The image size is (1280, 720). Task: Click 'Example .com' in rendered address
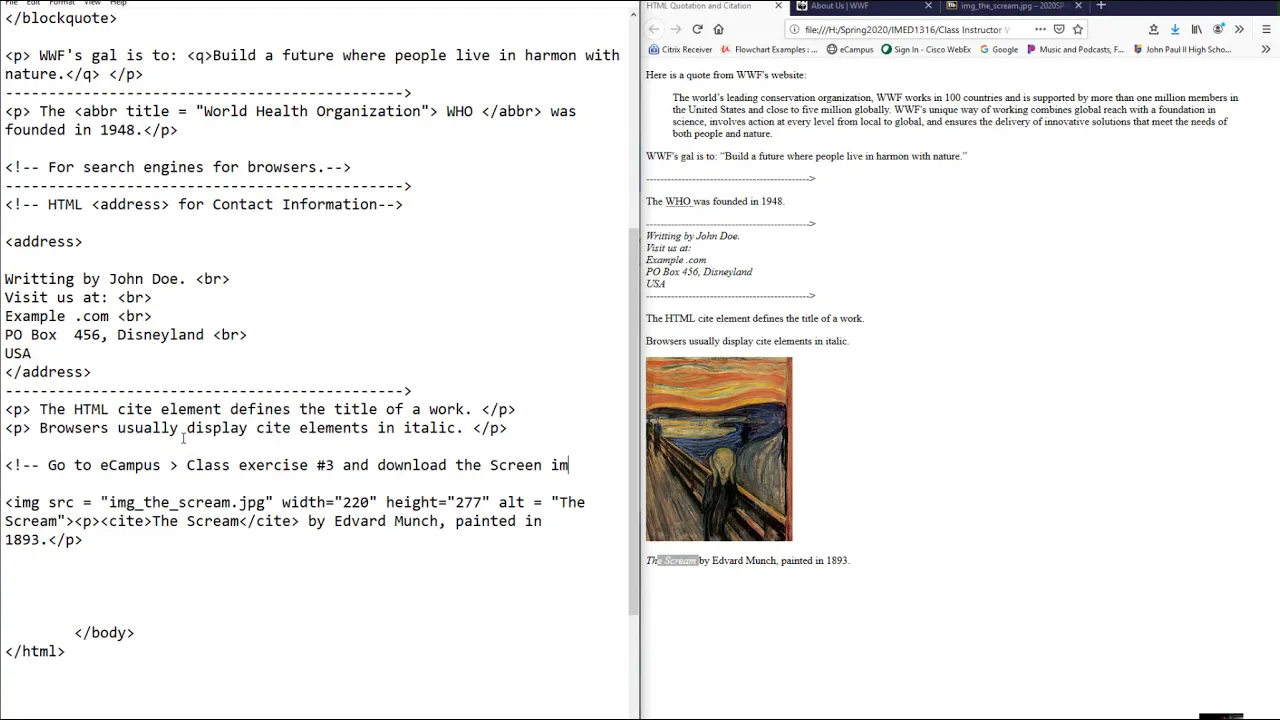[676, 260]
